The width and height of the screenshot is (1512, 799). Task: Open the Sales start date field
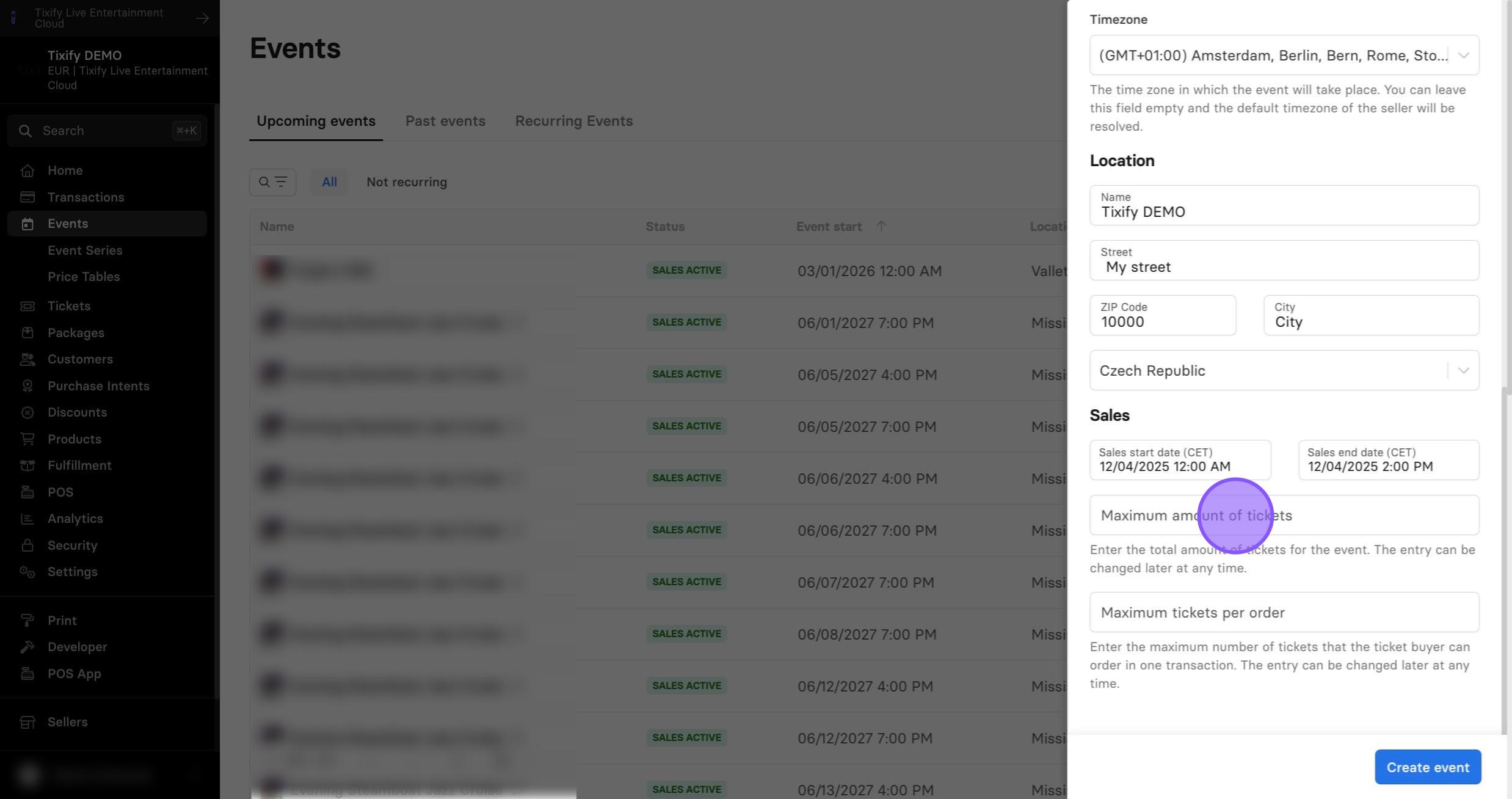1180,460
